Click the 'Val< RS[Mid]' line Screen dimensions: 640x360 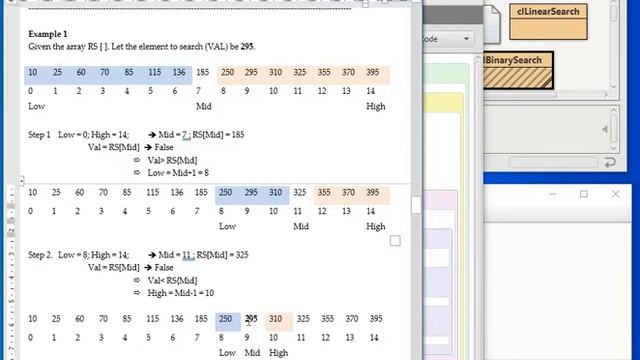pos(172,280)
